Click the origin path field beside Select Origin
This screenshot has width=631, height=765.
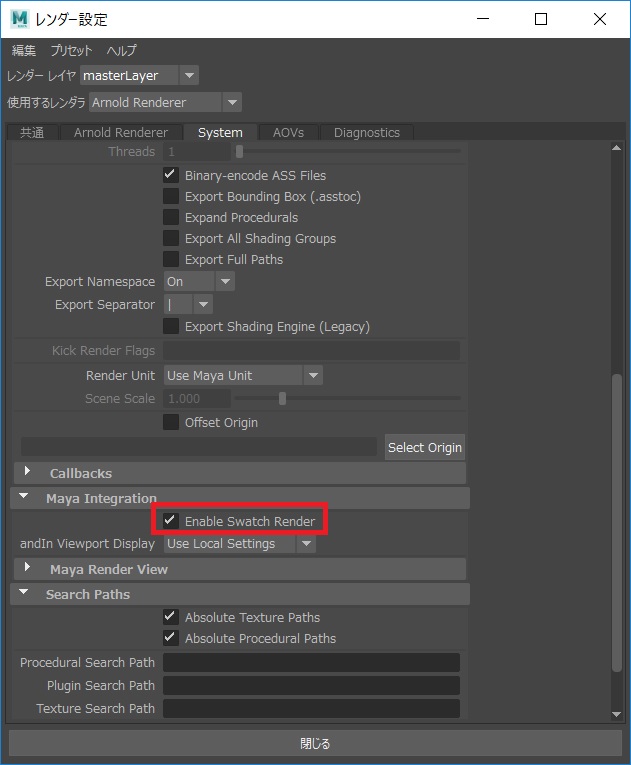199,447
